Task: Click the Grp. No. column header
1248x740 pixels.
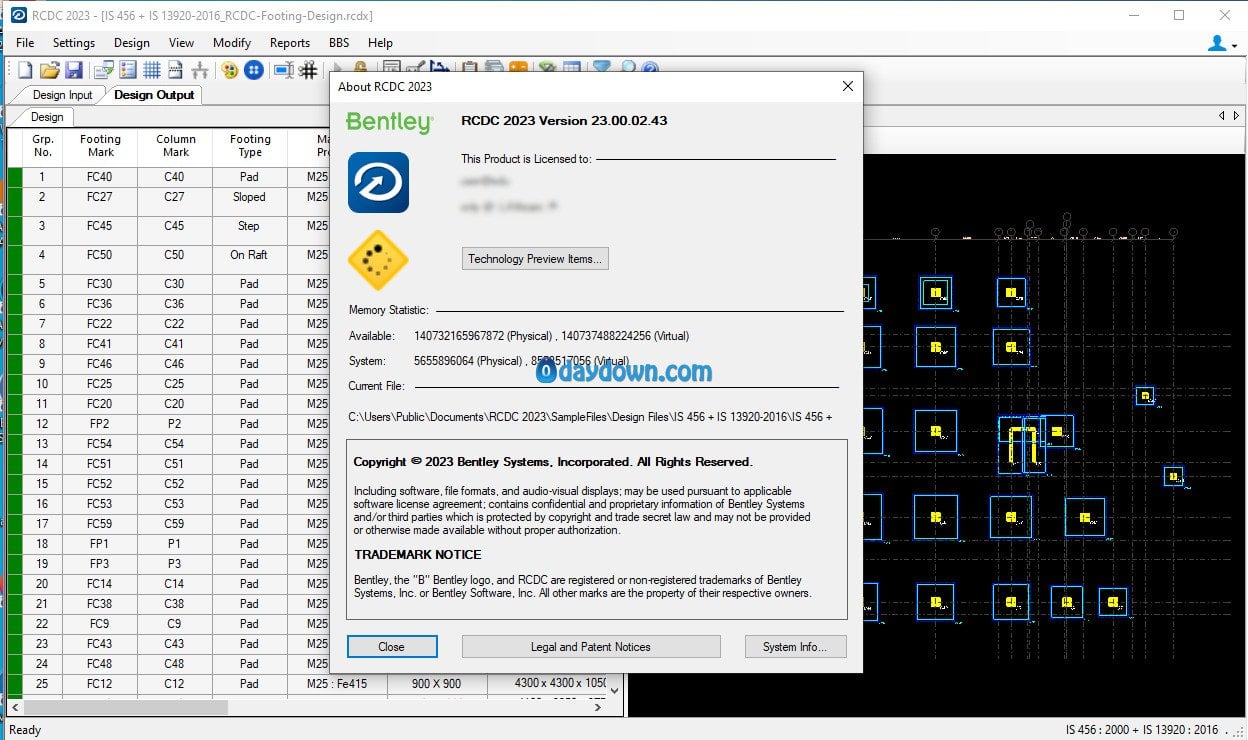Action: pos(43,146)
